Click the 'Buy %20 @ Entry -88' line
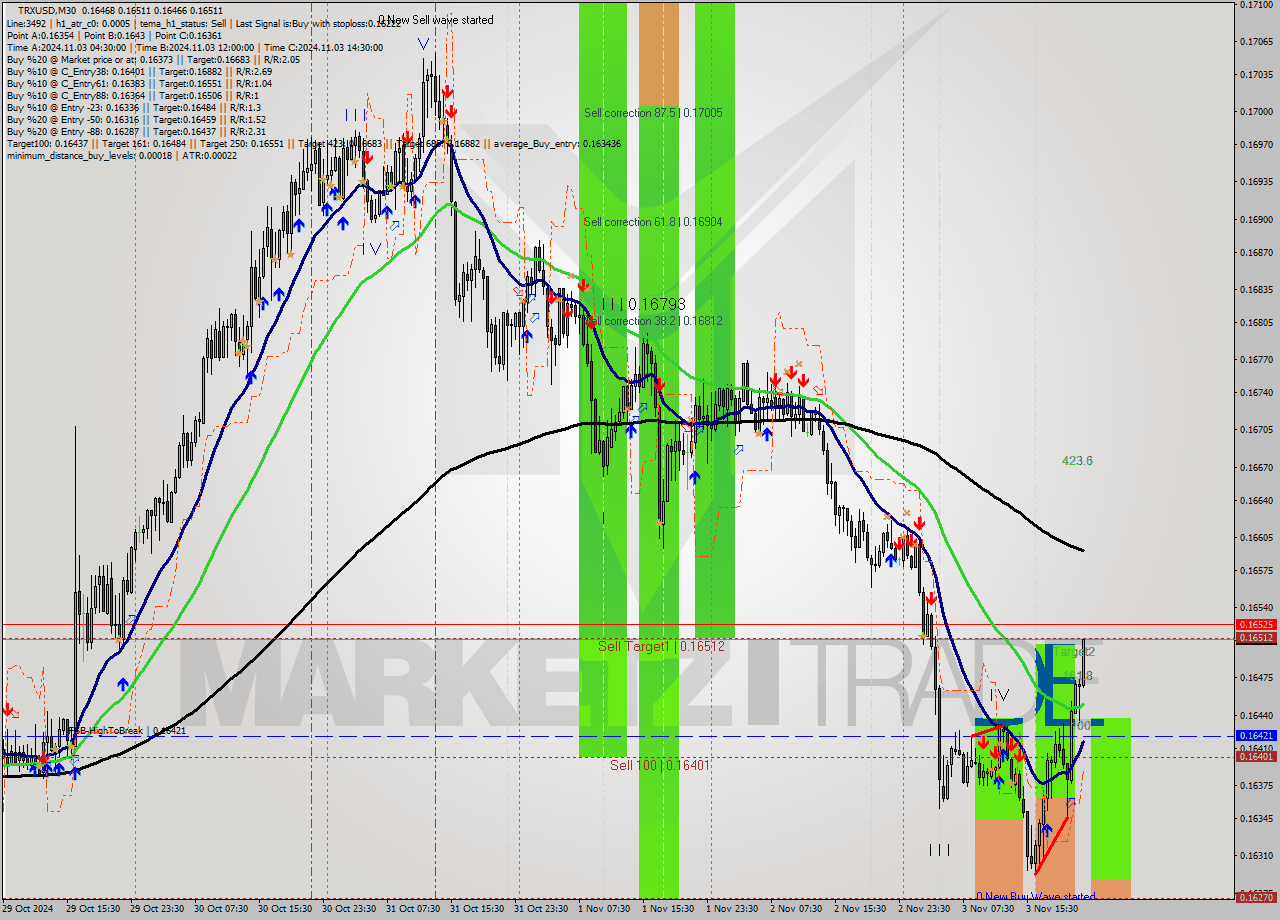The width and height of the screenshot is (1280, 920). (x=136, y=131)
